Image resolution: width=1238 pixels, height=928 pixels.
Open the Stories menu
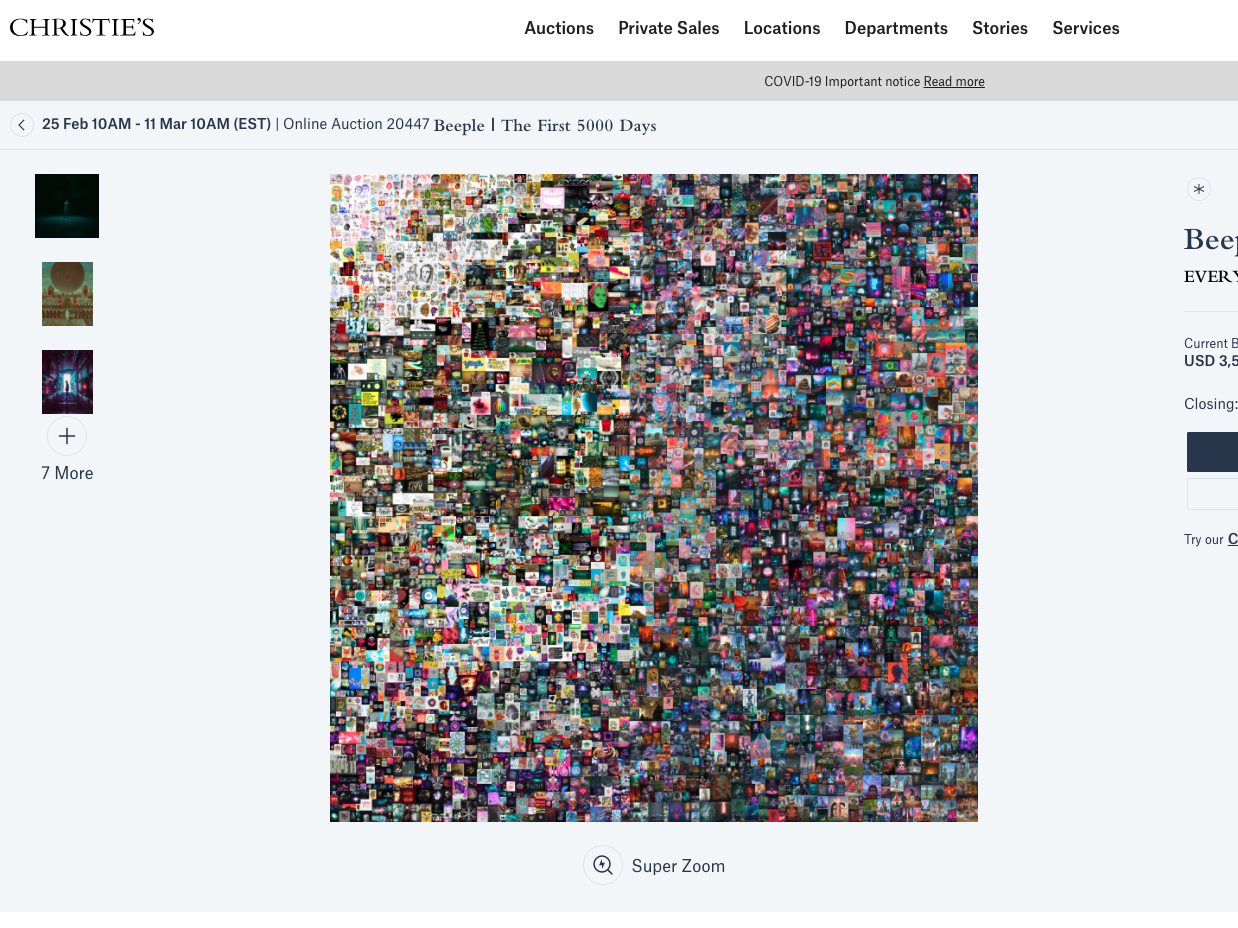pyautogui.click(x=1000, y=28)
